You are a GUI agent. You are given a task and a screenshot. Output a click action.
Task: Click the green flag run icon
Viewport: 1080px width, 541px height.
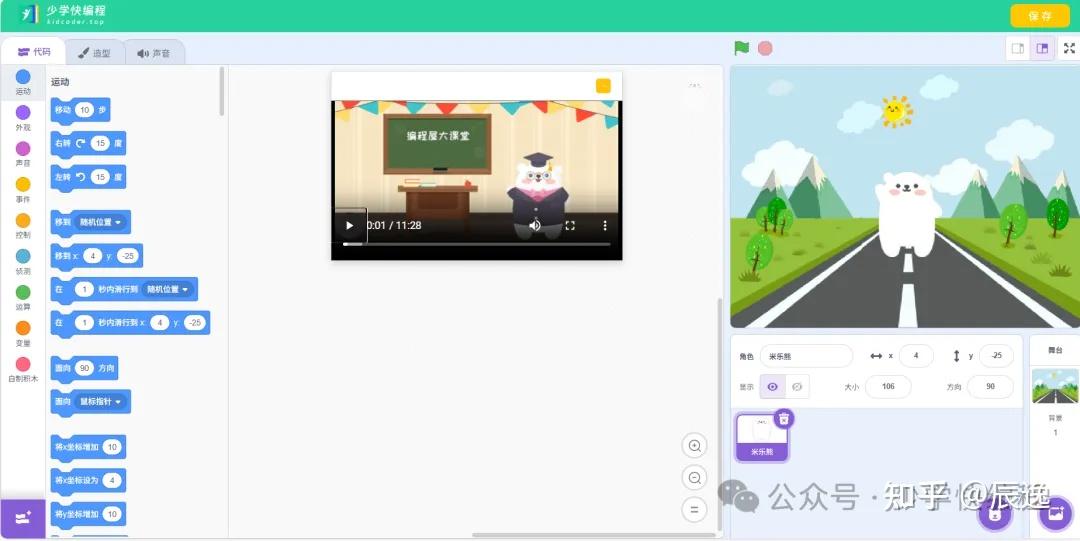click(742, 48)
